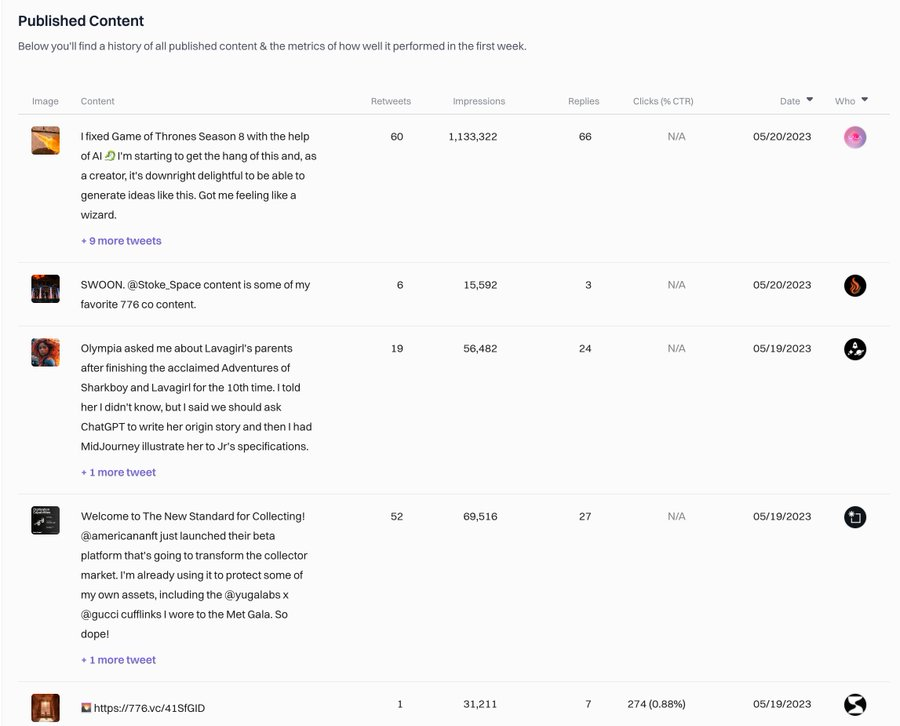Open the Who column filter arrow
This screenshot has width=900, height=726.
[864, 100]
